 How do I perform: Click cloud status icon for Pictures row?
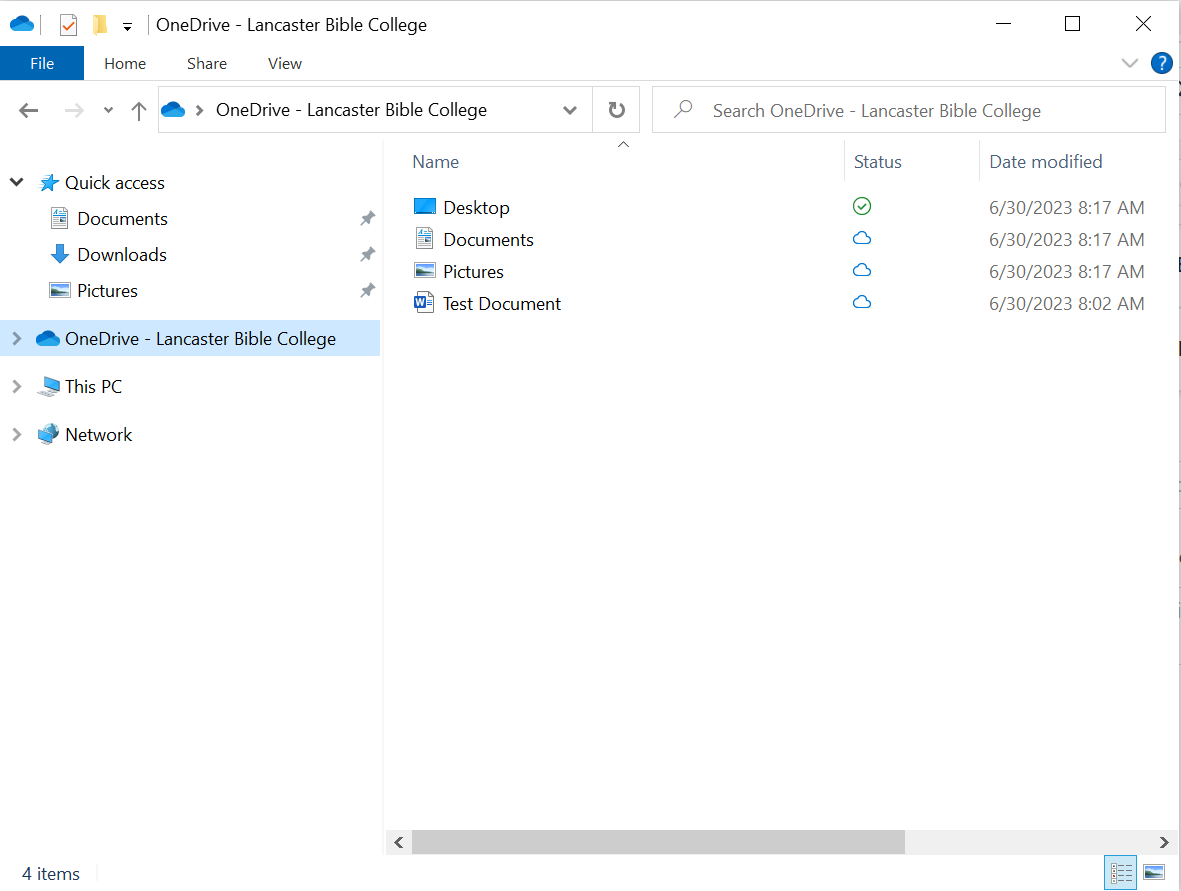coord(862,270)
